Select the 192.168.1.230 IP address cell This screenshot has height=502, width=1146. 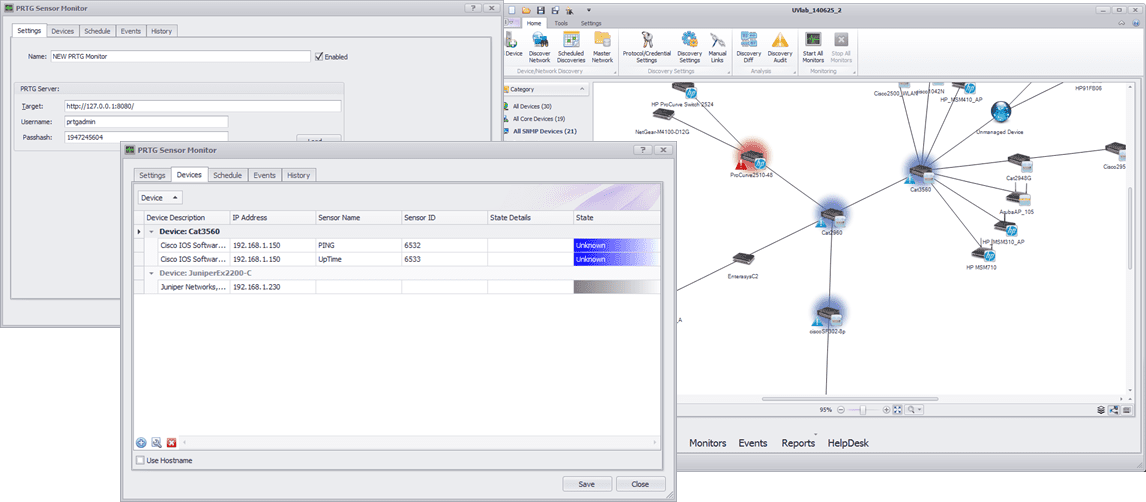pos(273,287)
